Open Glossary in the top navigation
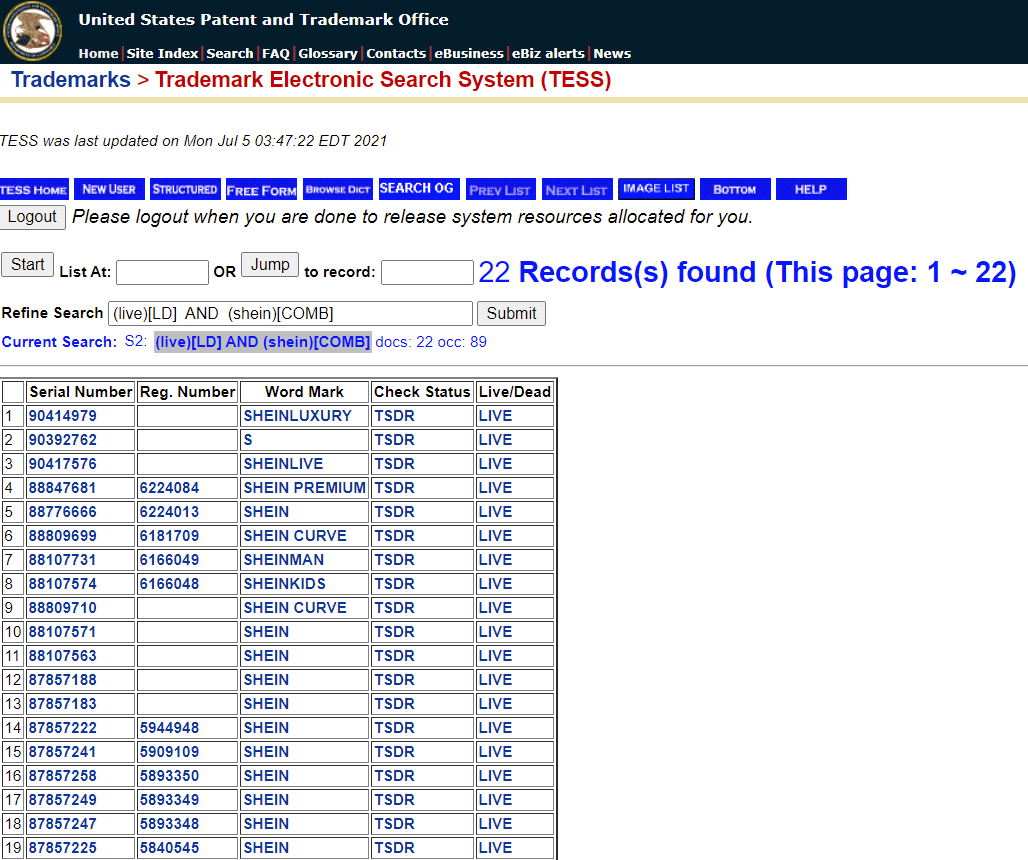 click(x=328, y=53)
